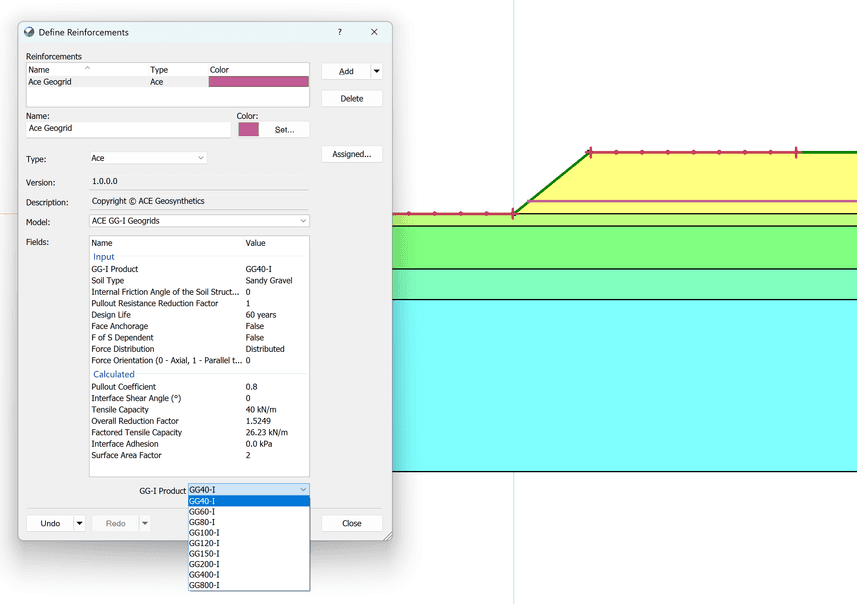The image size is (857, 604).
Task: Select the Ace Geogrid row in Reinforcements
Action: click(x=168, y=82)
